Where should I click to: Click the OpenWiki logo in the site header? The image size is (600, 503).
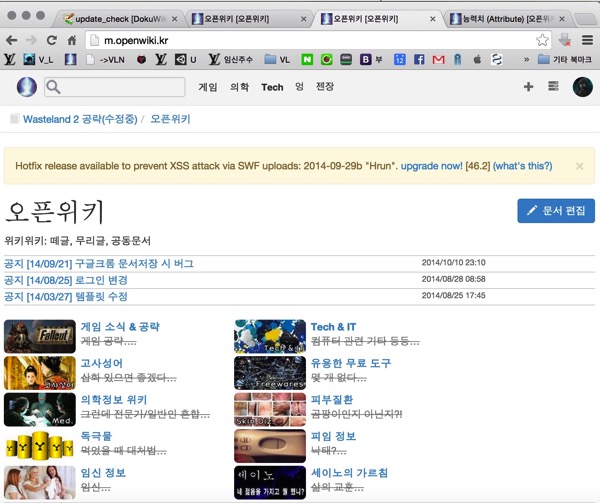(x=27, y=87)
